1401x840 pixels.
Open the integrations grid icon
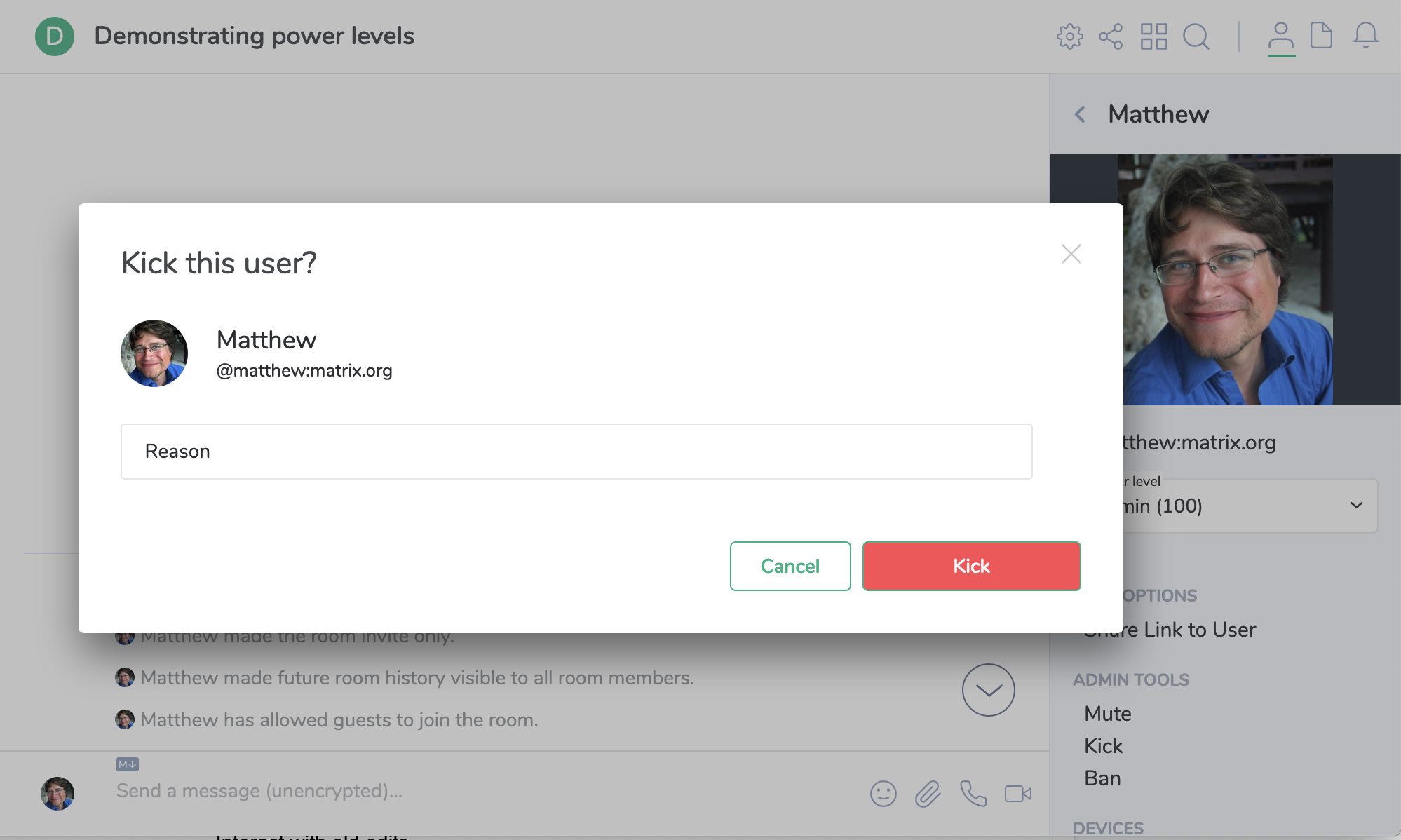point(1153,36)
